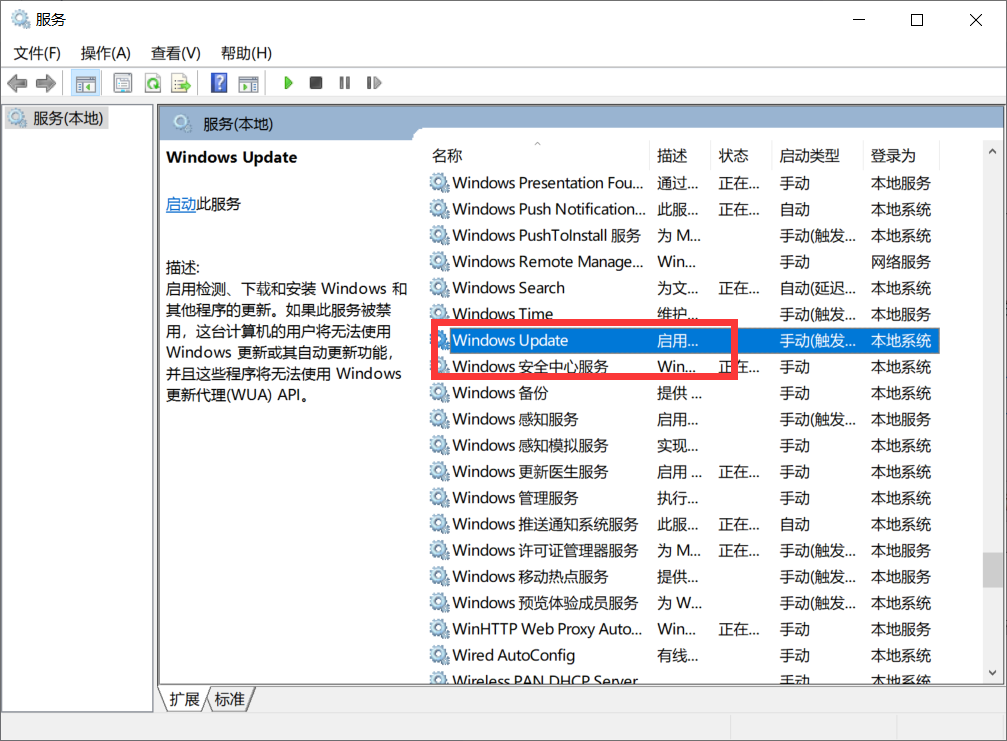Click the 启动 link to start service

click(x=180, y=204)
